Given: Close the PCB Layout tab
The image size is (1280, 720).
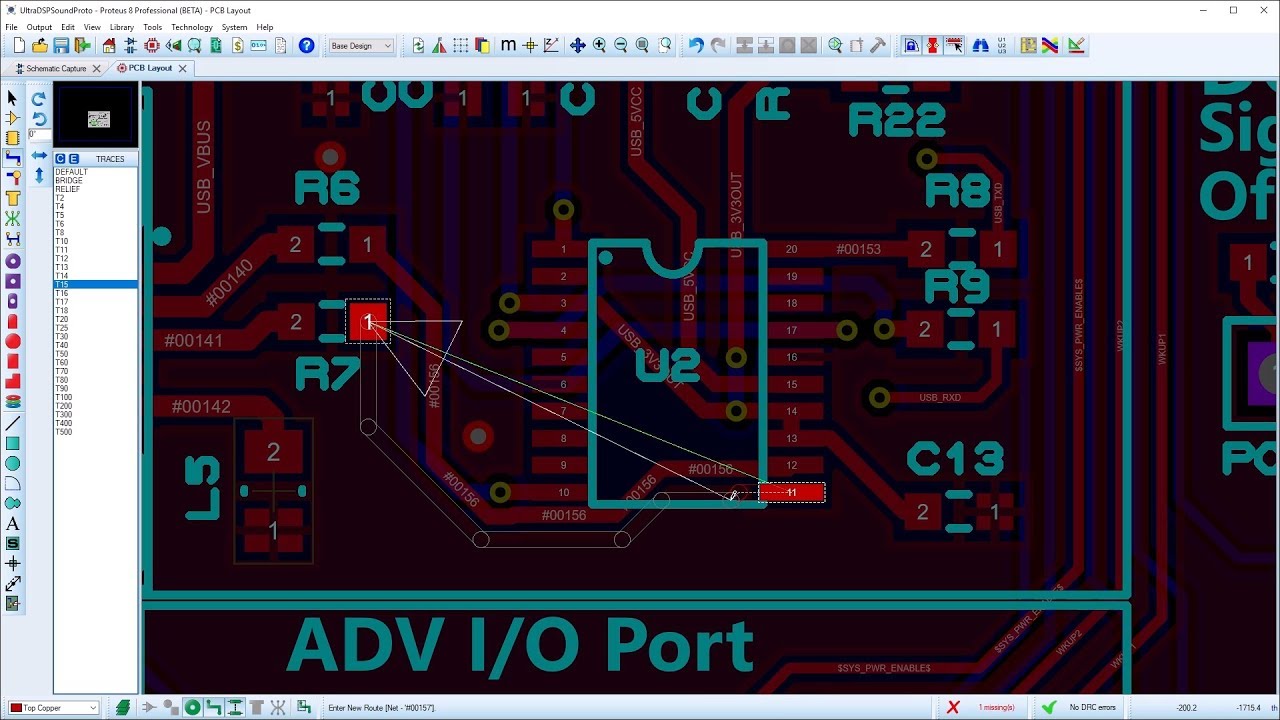Looking at the screenshot, I should tap(182, 68).
